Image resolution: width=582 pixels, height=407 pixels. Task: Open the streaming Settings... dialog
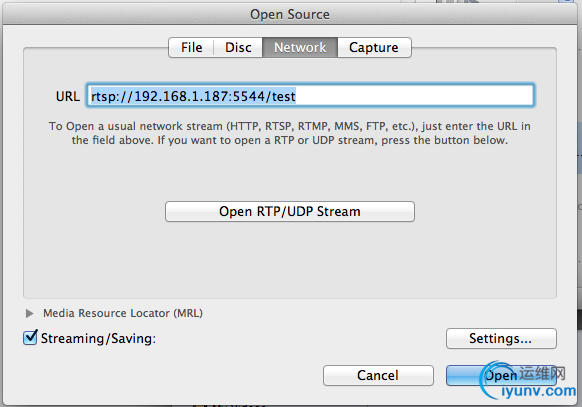tap(501, 338)
